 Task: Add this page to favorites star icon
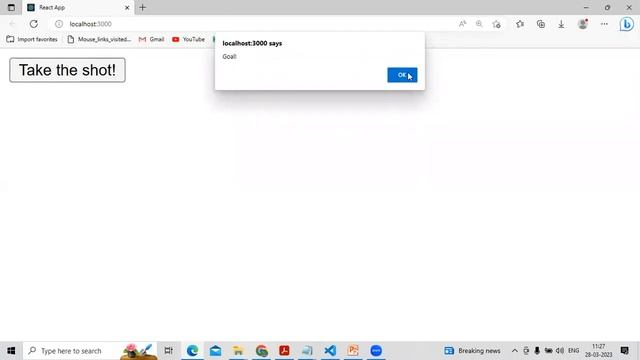tap(496, 24)
